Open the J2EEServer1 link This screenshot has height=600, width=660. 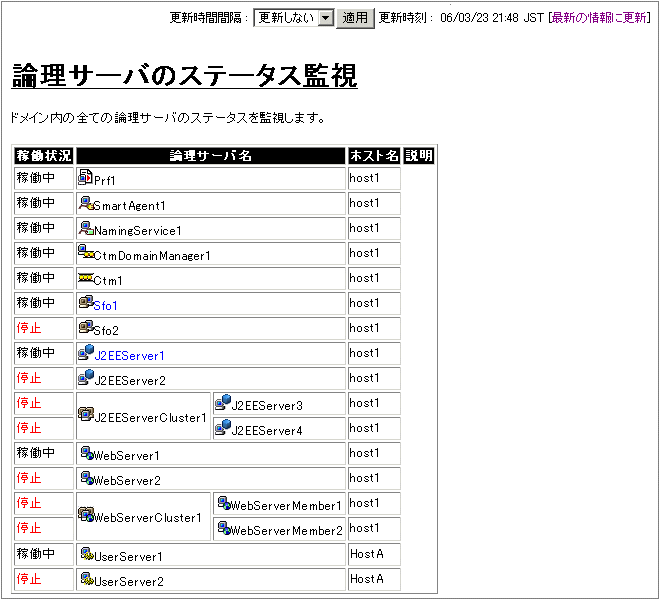pos(129,356)
